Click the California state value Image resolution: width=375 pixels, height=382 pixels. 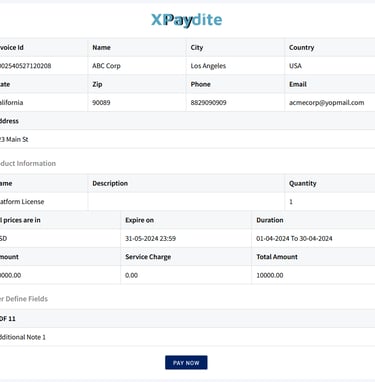11,102
